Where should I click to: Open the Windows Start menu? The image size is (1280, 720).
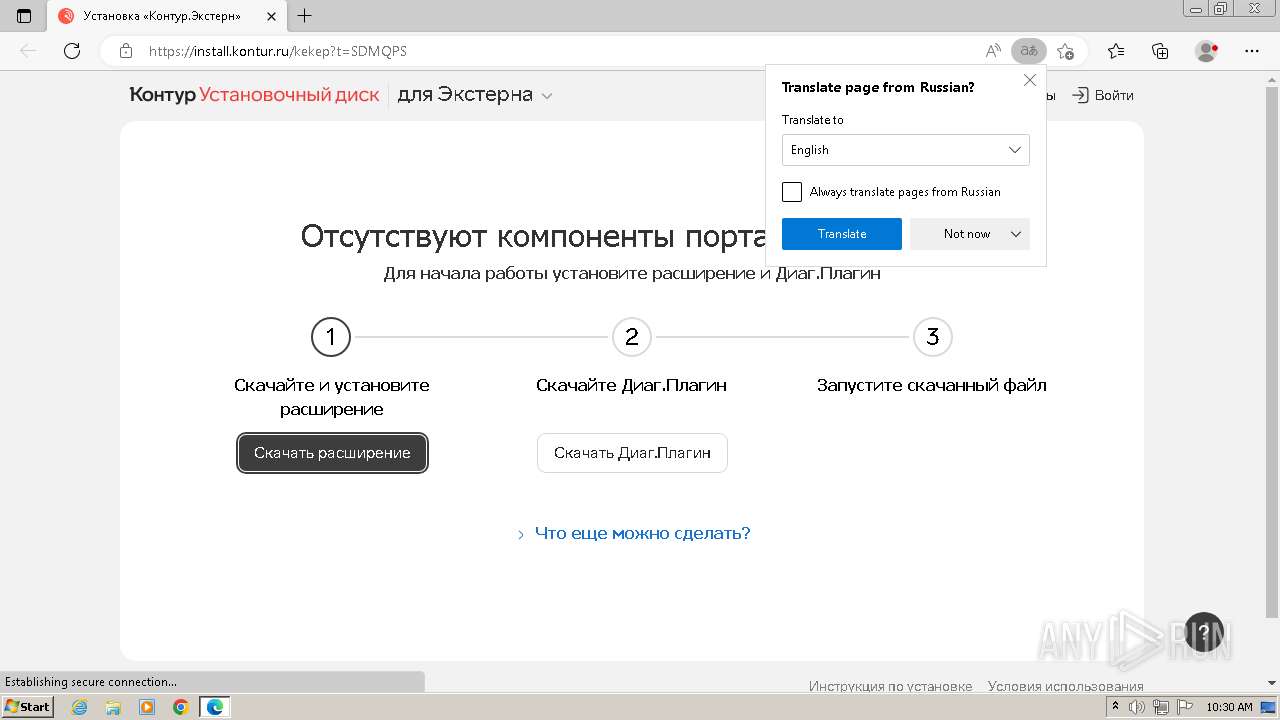click(27, 707)
